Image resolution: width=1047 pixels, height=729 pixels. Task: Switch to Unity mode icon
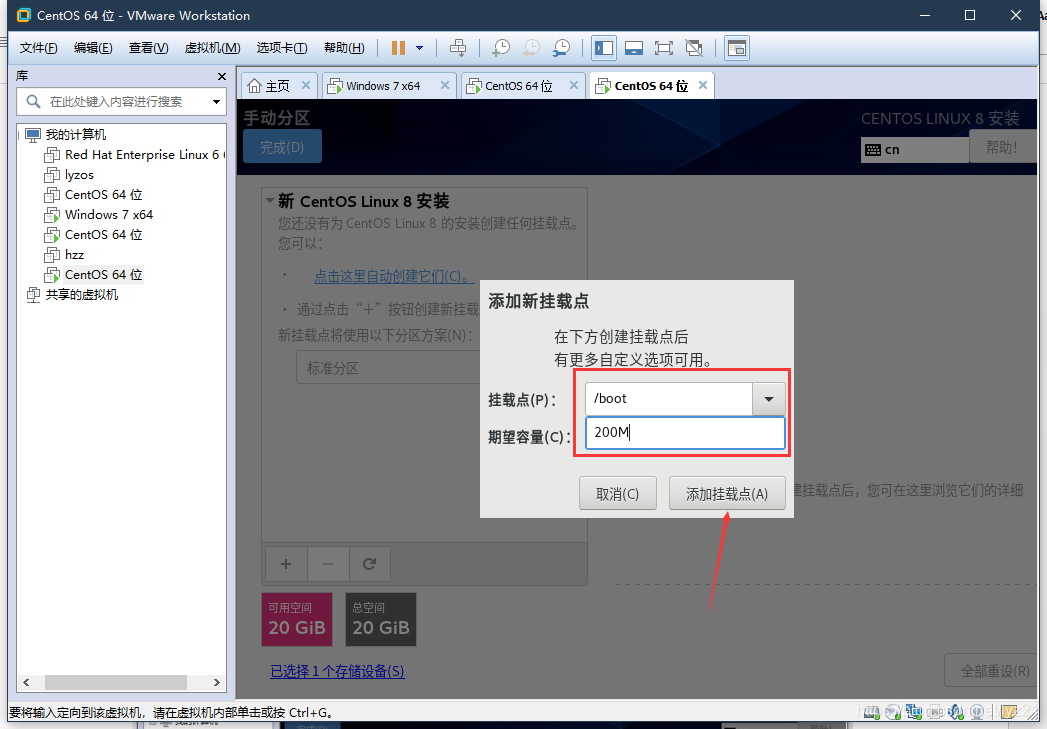click(x=694, y=48)
